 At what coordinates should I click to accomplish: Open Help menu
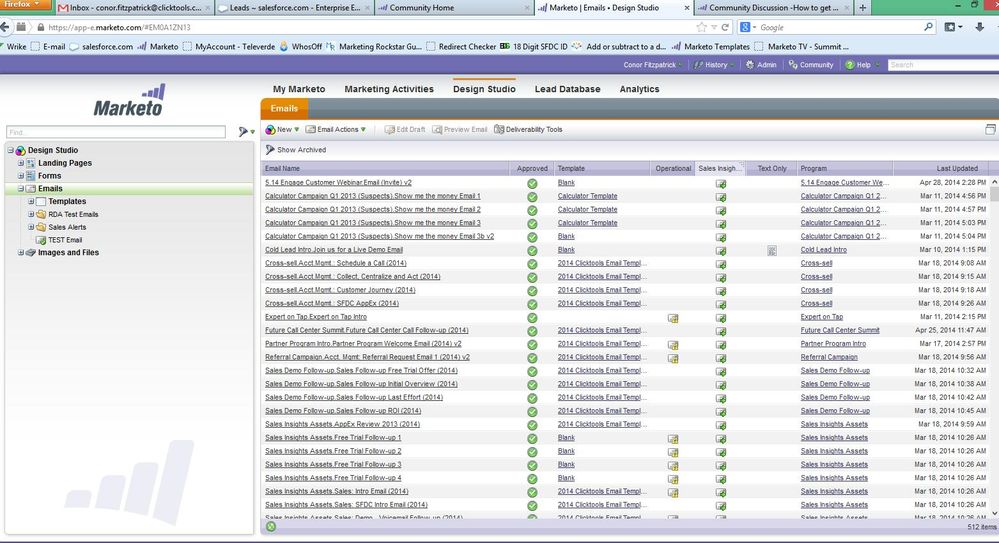coord(862,65)
